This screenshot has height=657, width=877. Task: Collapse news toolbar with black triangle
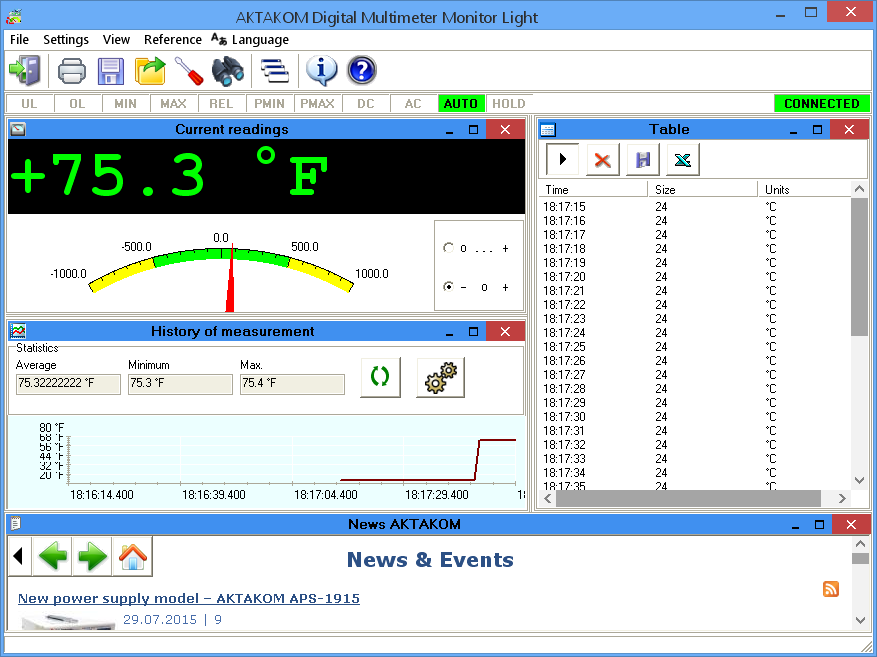pyautogui.click(x=18, y=556)
